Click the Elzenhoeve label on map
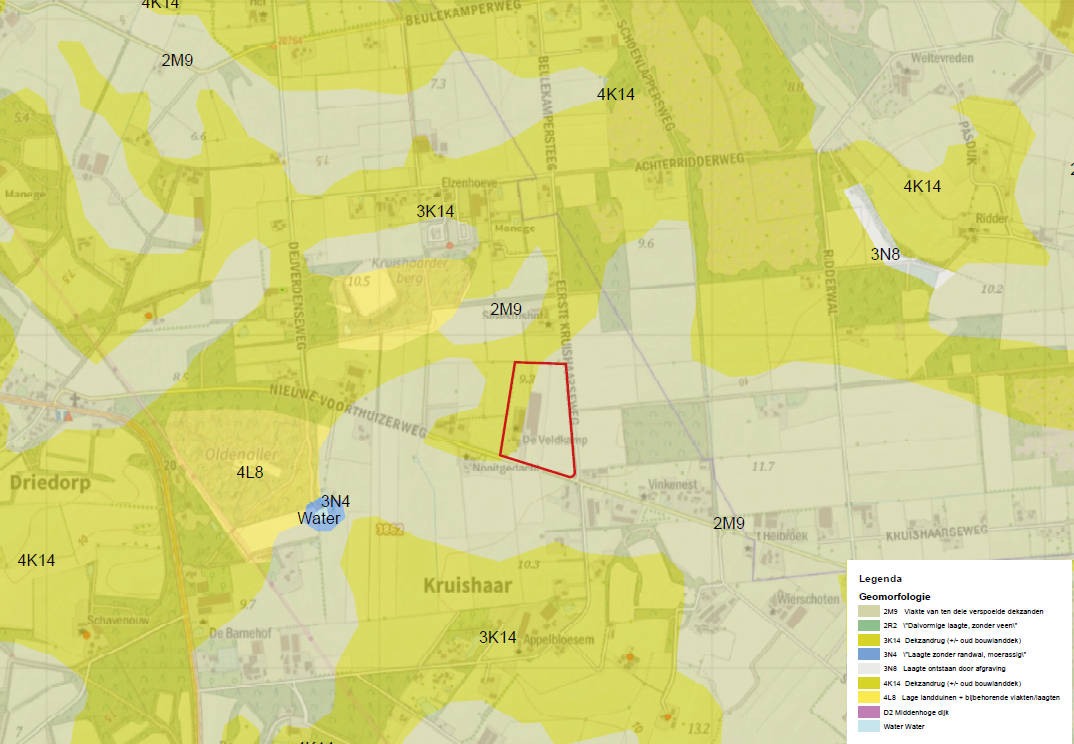The height and width of the screenshot is (744, 1074). [x=470, y=184]
